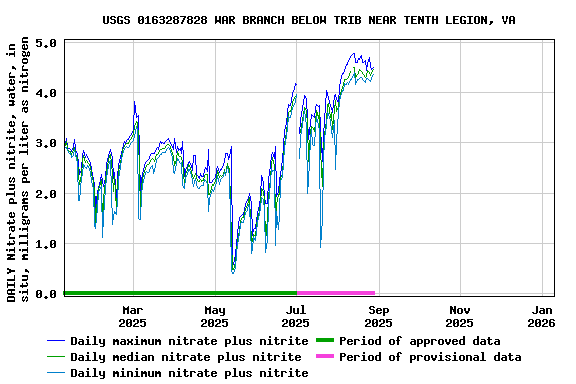The image size is (576, 384).
Task: Click the lowest dip of the plot in mid-May
Action: (x=233, y=272)
